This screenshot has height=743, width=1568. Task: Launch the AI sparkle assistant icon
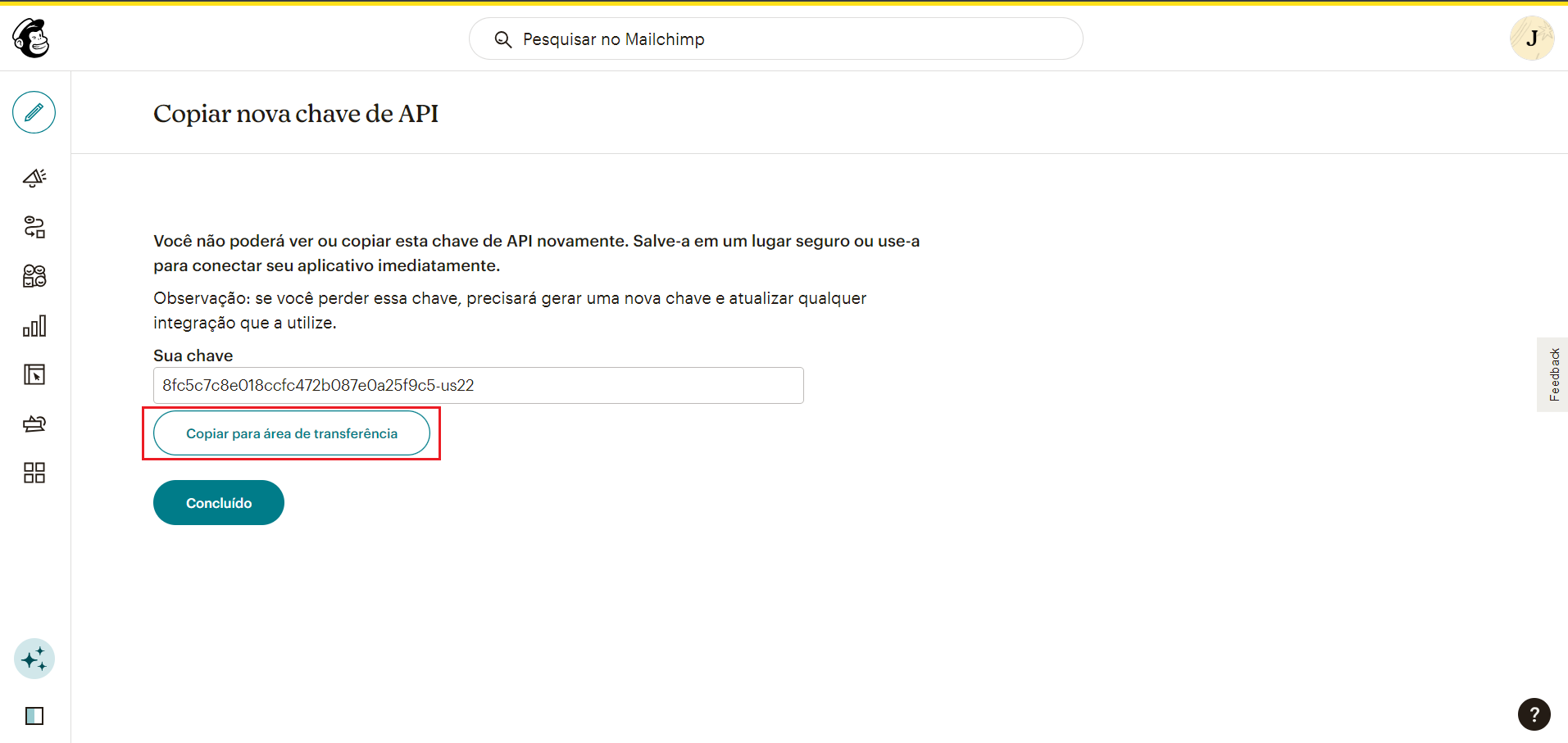34,659
